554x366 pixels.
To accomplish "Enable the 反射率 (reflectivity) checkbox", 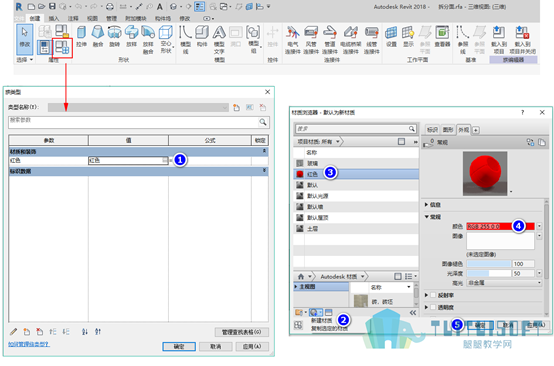I will 433,295.
